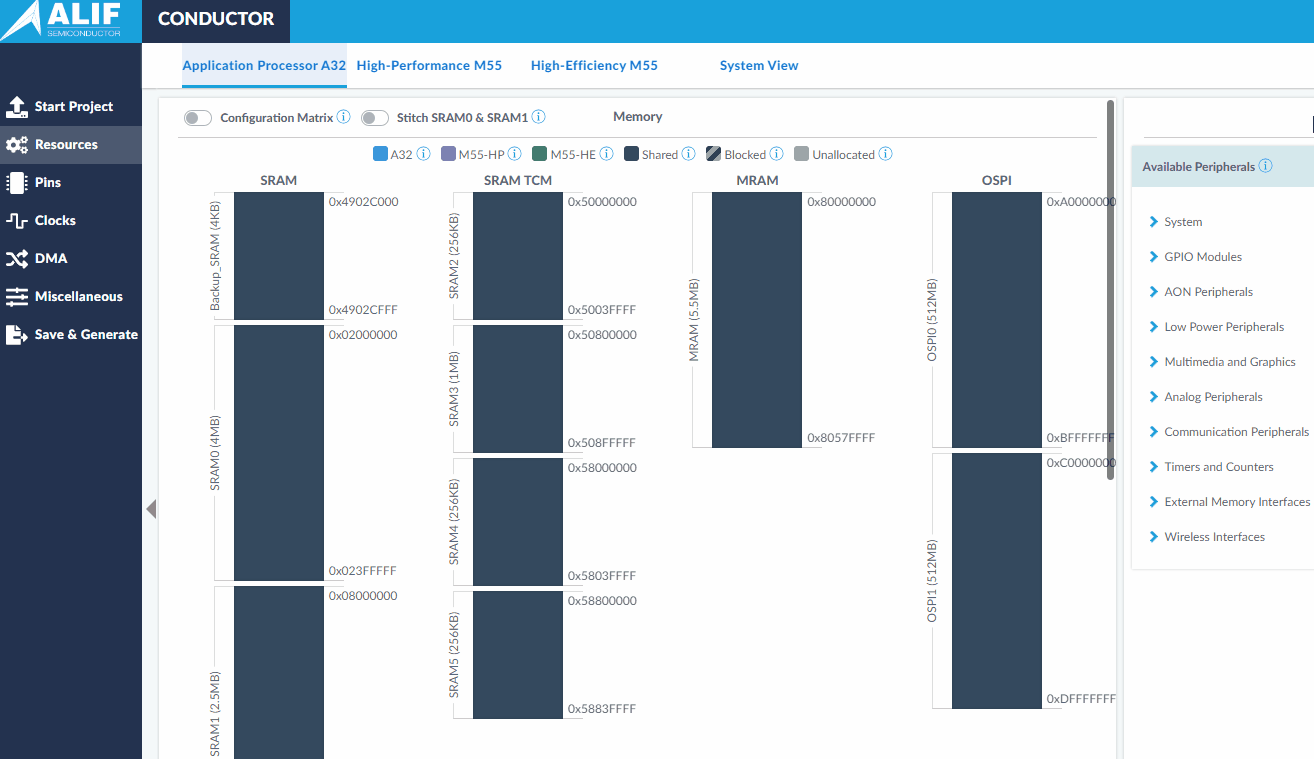The image size is (1314, 759).
Task: Click info icon beside Available Peripherals
Action: (x=1266, y=166)
